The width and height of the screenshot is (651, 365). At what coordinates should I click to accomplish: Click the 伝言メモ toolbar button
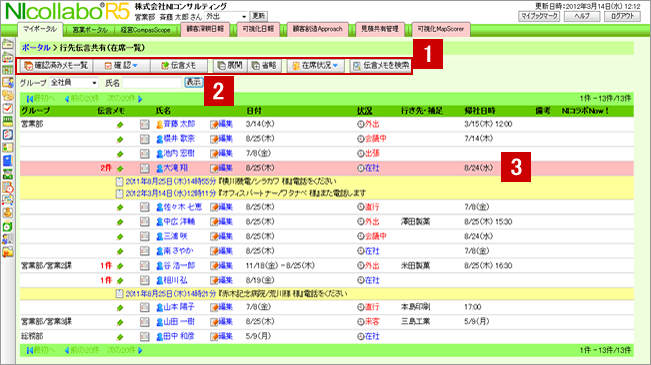click(179, 66)
